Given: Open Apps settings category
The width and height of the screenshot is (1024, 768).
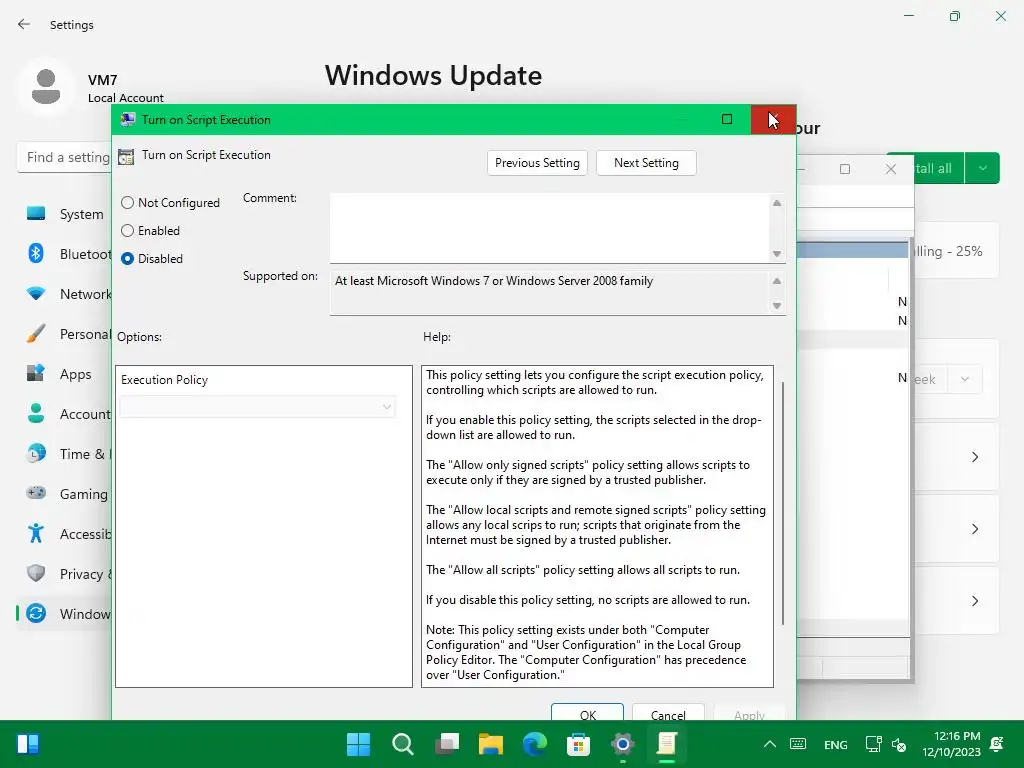Looking at the screenshot, I should [65, 374].
